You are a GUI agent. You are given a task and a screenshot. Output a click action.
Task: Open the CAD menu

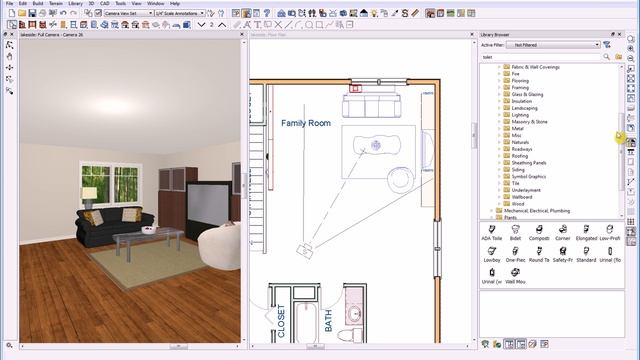pyautogui.click(x=105, y=3)
